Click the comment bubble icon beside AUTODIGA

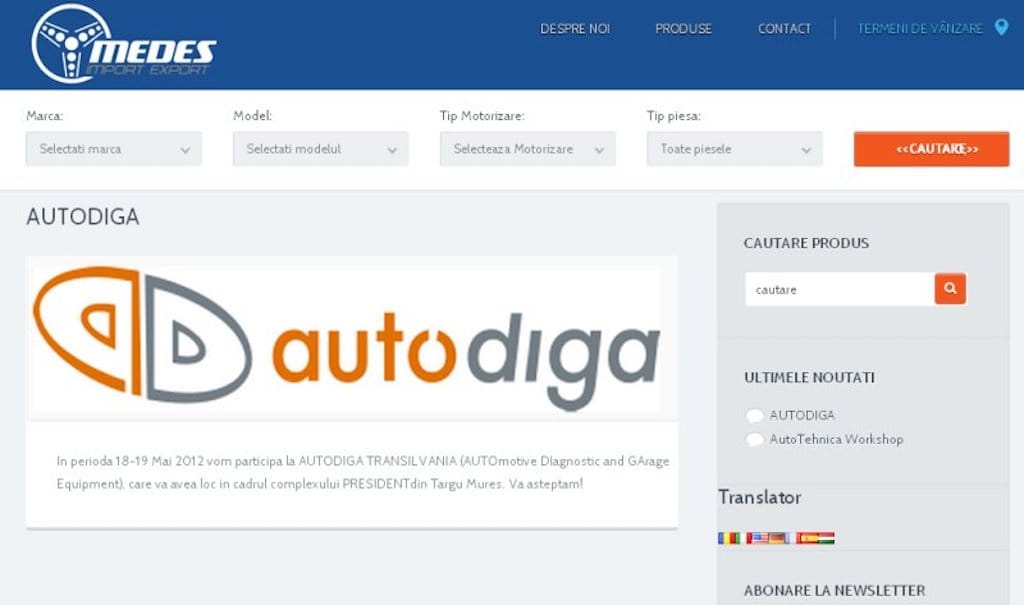754,416
